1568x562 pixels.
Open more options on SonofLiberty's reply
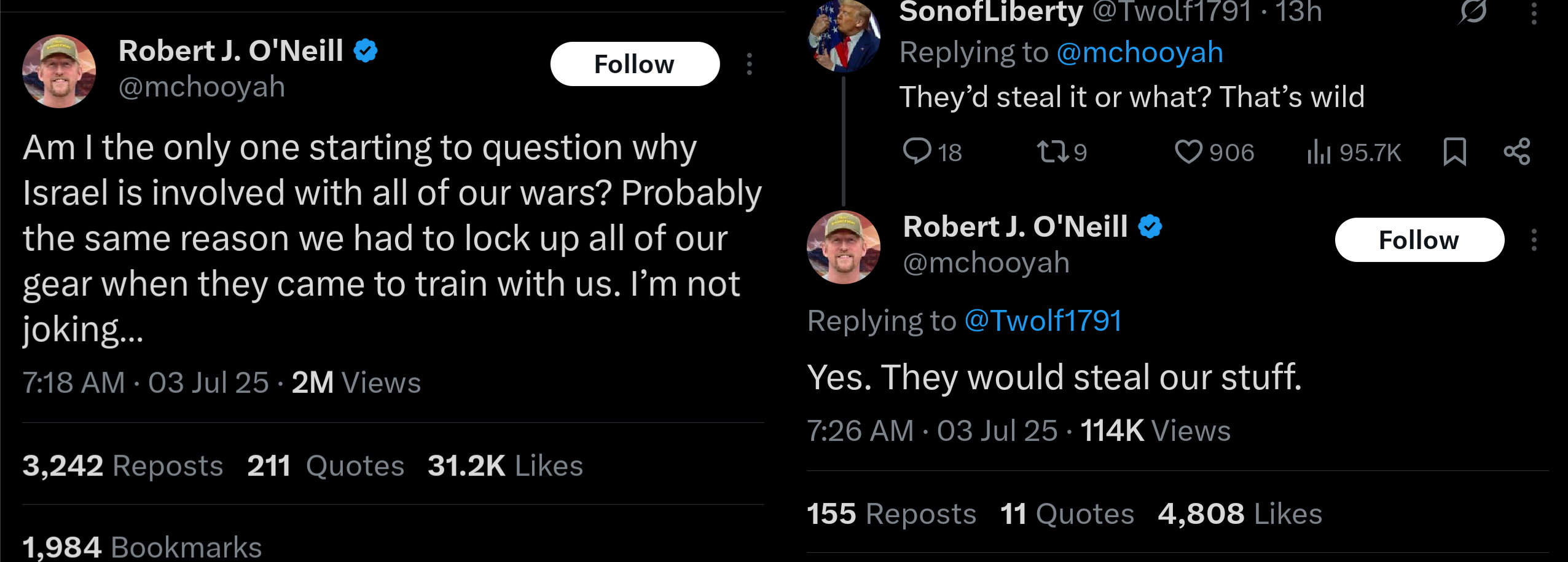click(1534, 12)
